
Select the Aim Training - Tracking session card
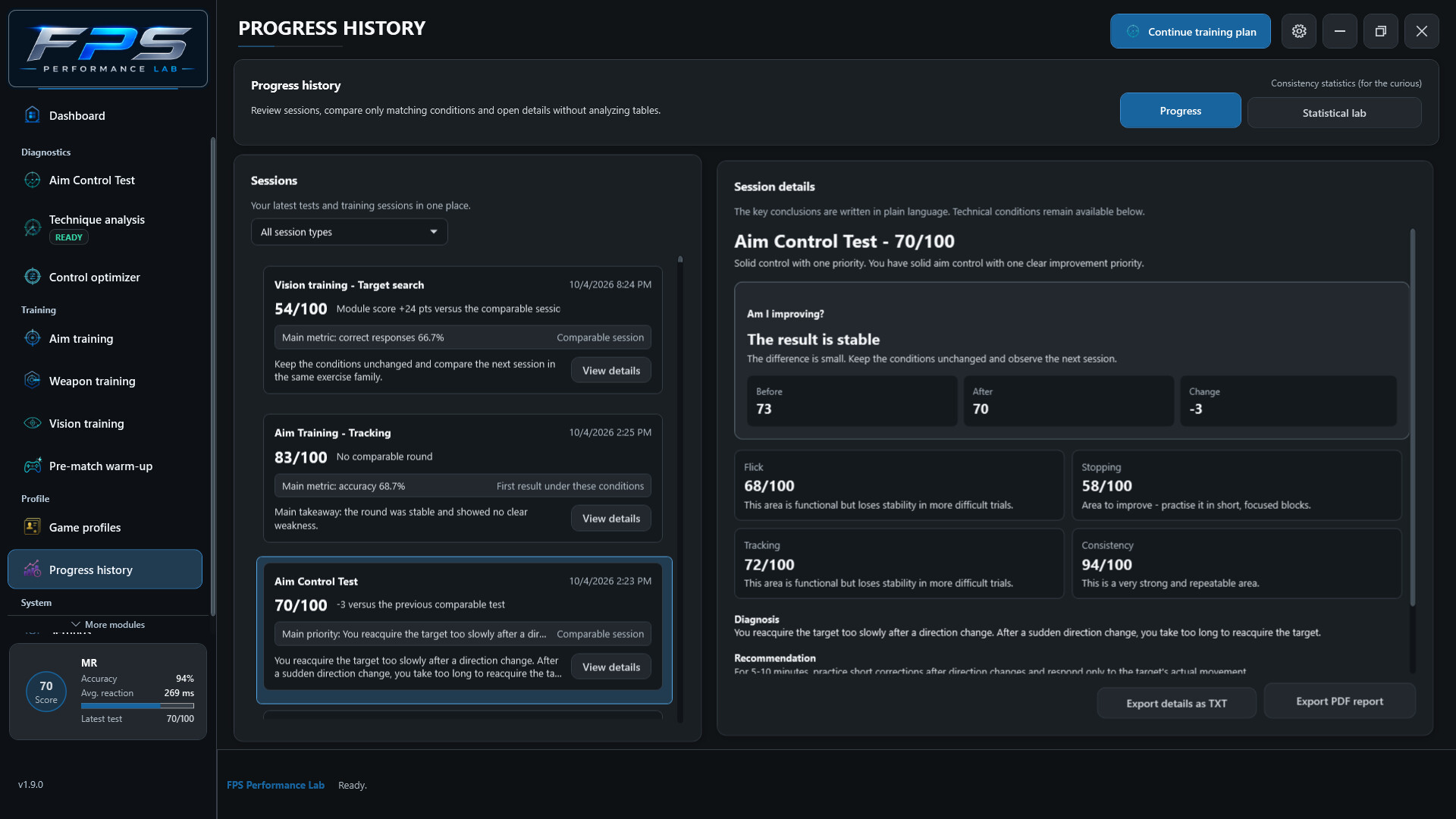462,478
